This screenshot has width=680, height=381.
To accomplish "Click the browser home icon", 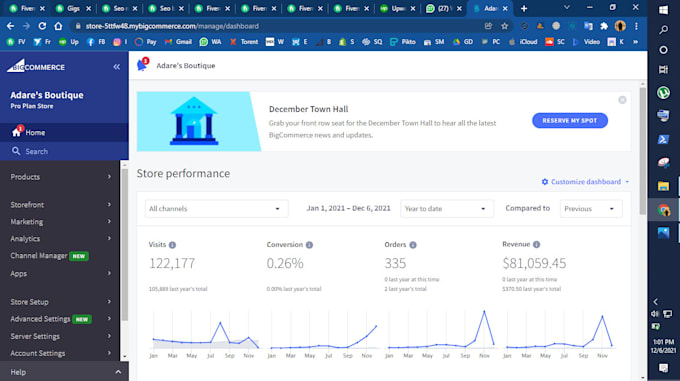I will pos(58,26).
